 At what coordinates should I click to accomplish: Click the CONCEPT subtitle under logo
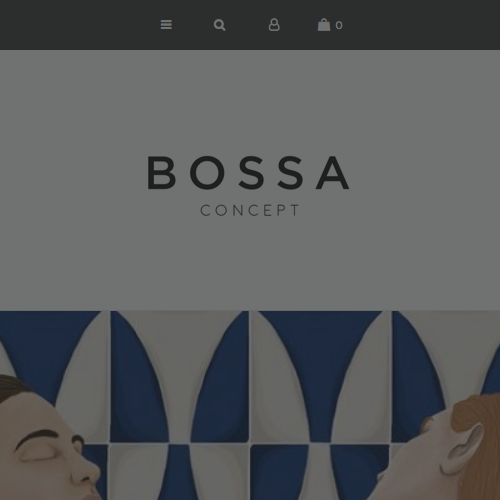tap(250, 210)
